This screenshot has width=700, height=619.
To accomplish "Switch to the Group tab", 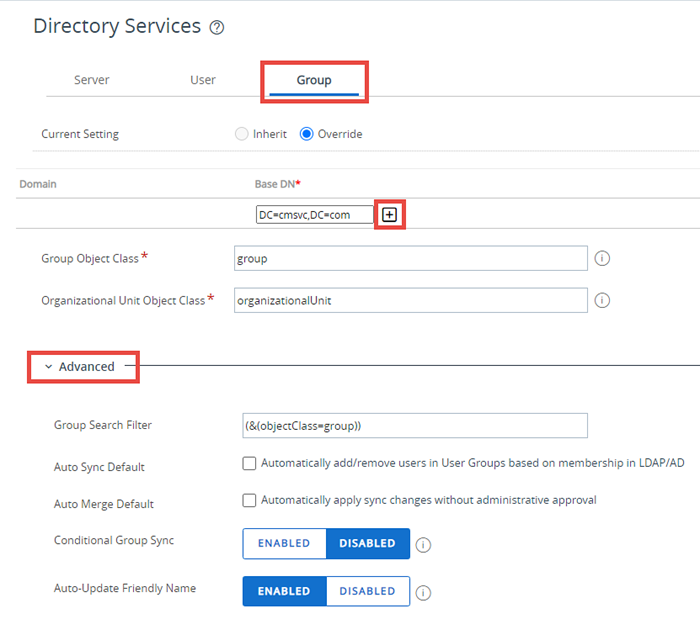I will (x=314, y=80).
